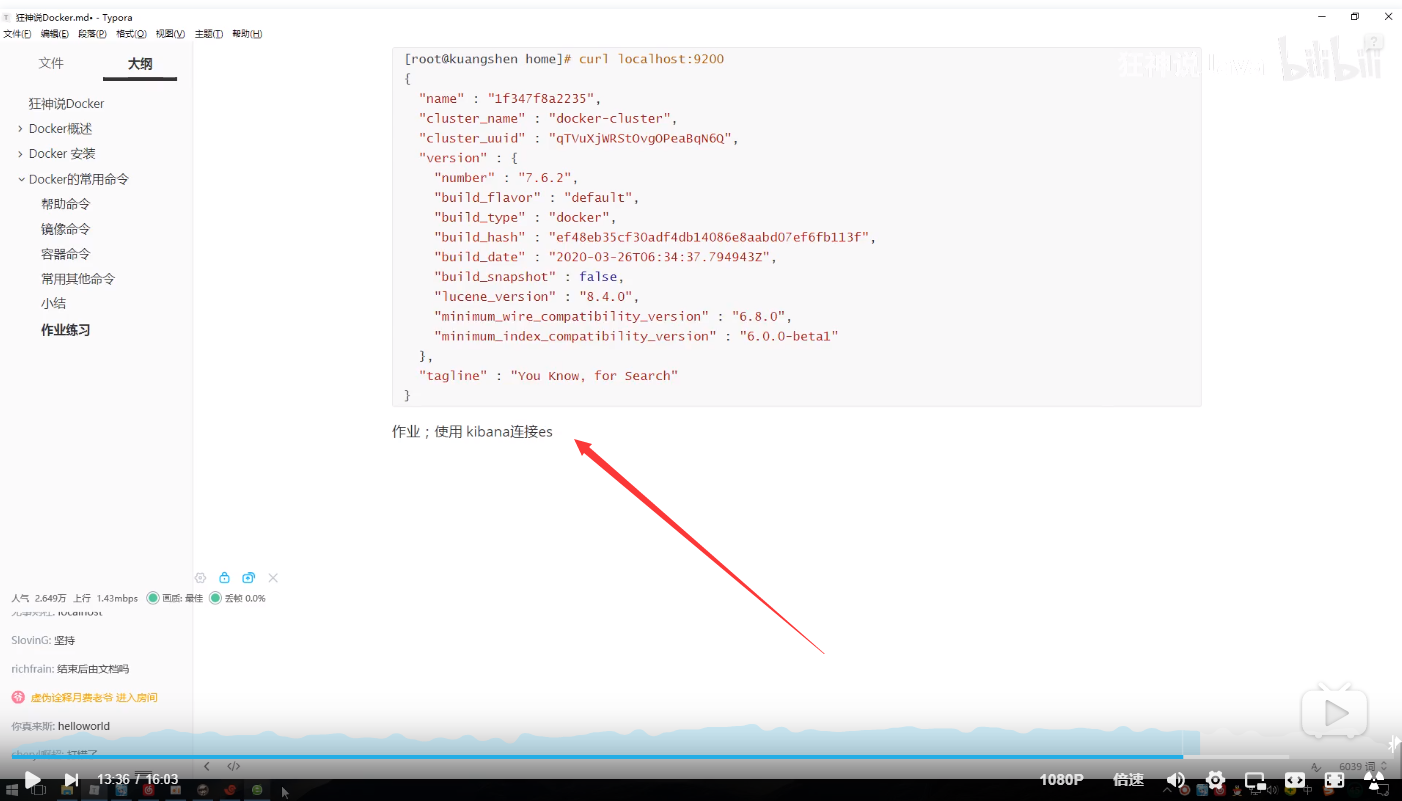This screenshot has height=801, width=1402.
Task: Click the 画质: 最佳 status indicator
Action: coord(175,598)
